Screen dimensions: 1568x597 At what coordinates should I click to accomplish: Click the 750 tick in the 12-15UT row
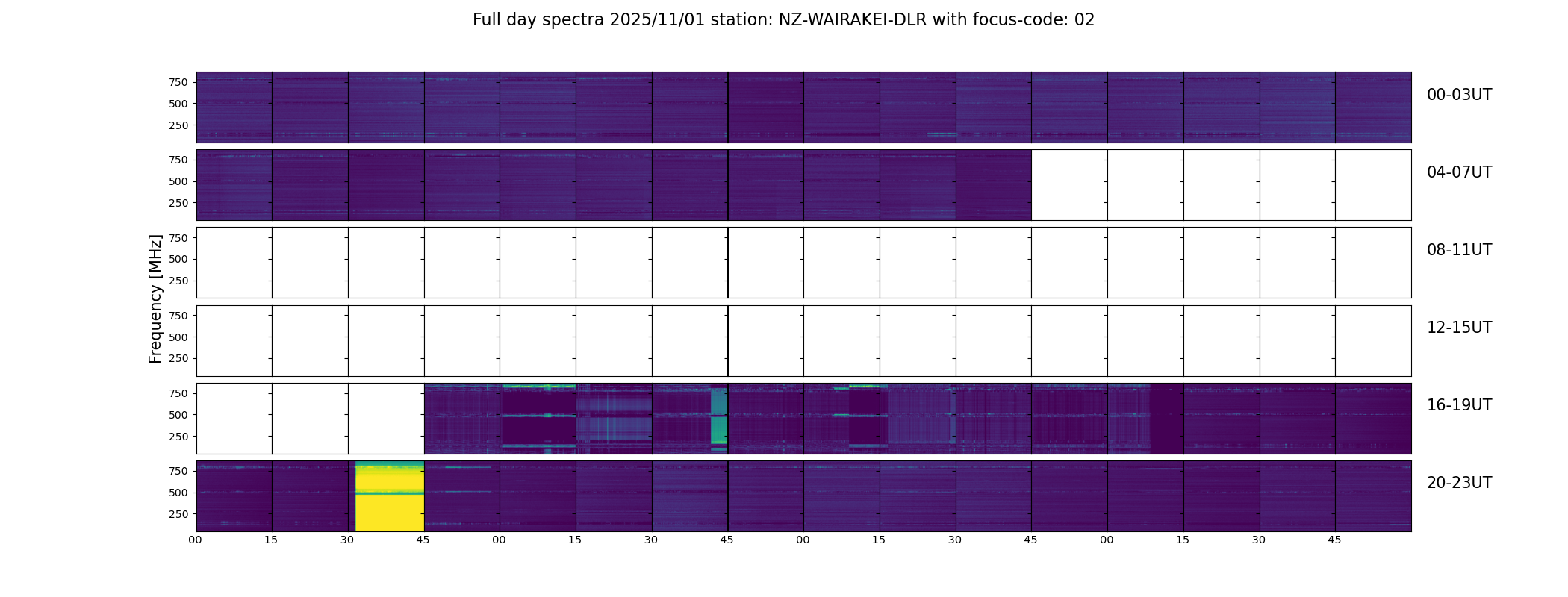point(178,316)
